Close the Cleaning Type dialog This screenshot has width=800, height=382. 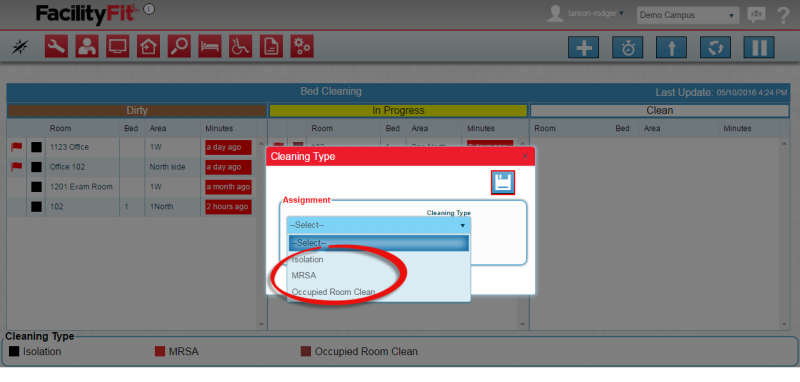pyautogui.click(x=526, y=156)
